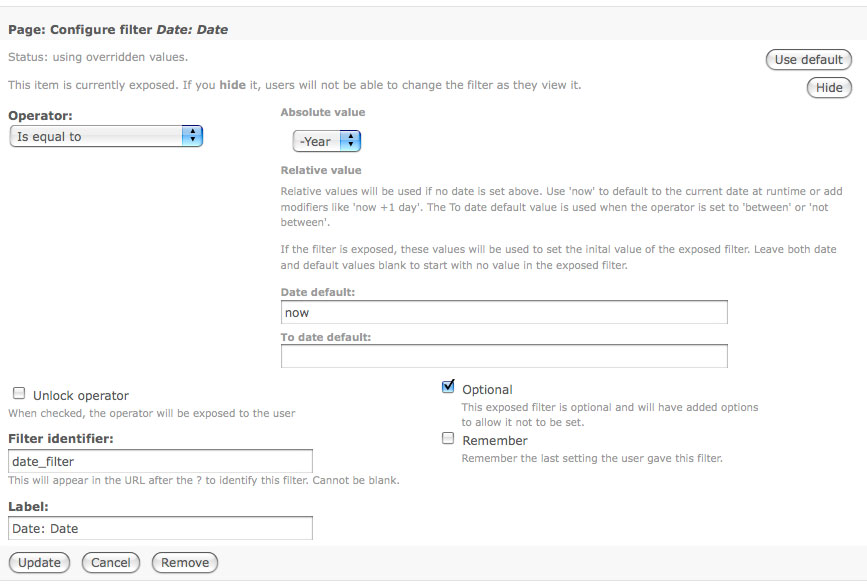Click the 'Filter identifier:' label text
Image resolution: width=867 pixels, height=588 pixels.
click(x=60, y=439)
